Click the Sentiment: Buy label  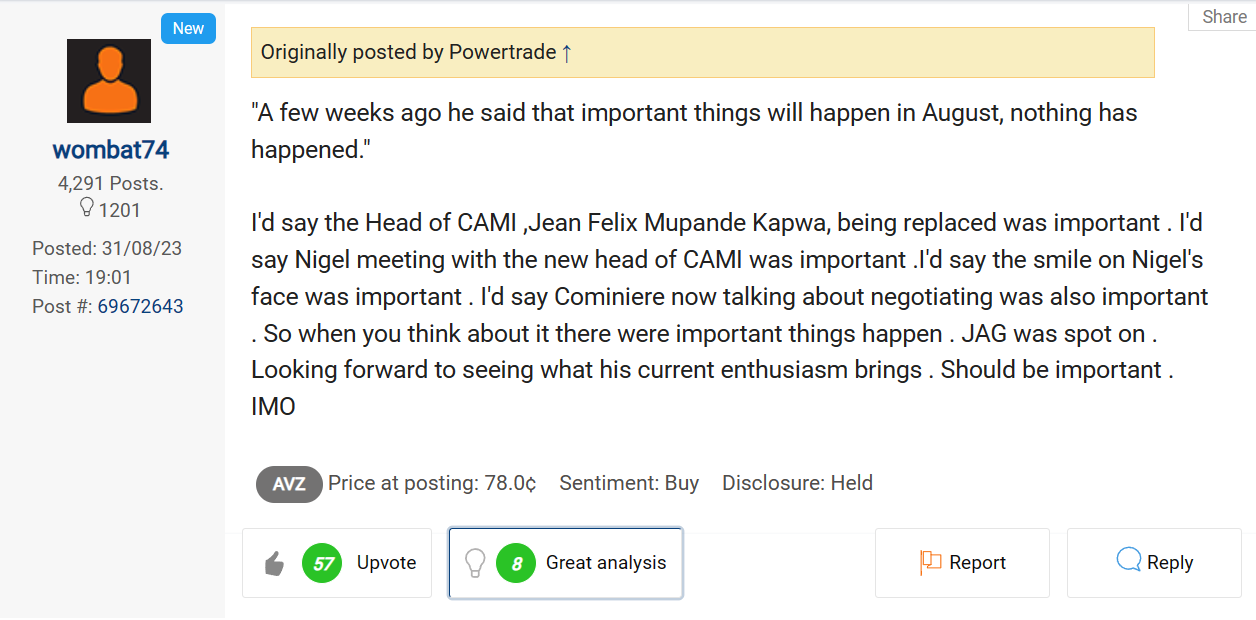tap(629, 484)
